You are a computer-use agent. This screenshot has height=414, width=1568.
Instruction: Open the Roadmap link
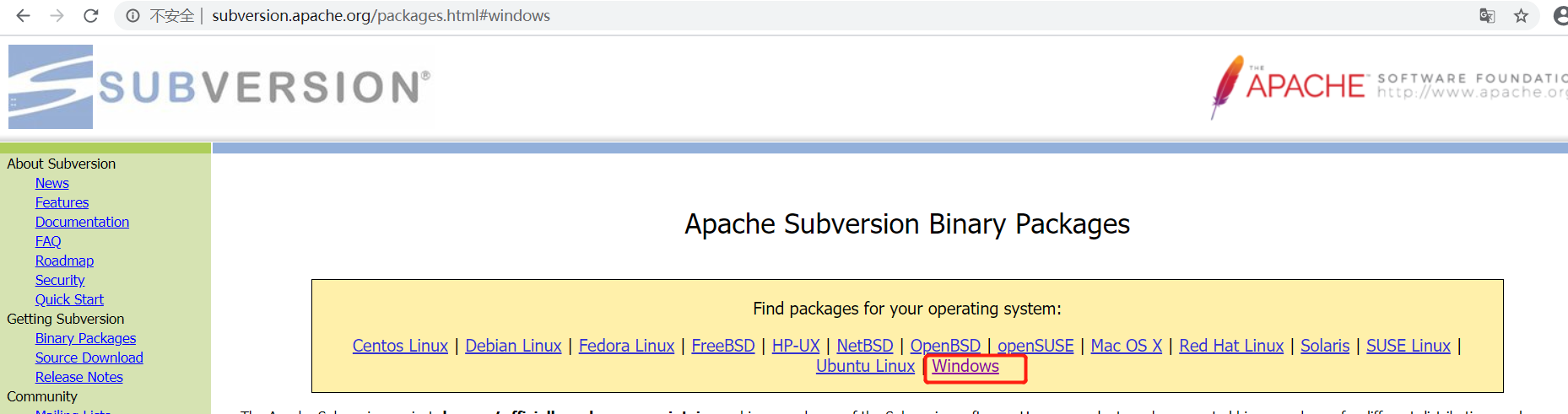pos(64,261)
